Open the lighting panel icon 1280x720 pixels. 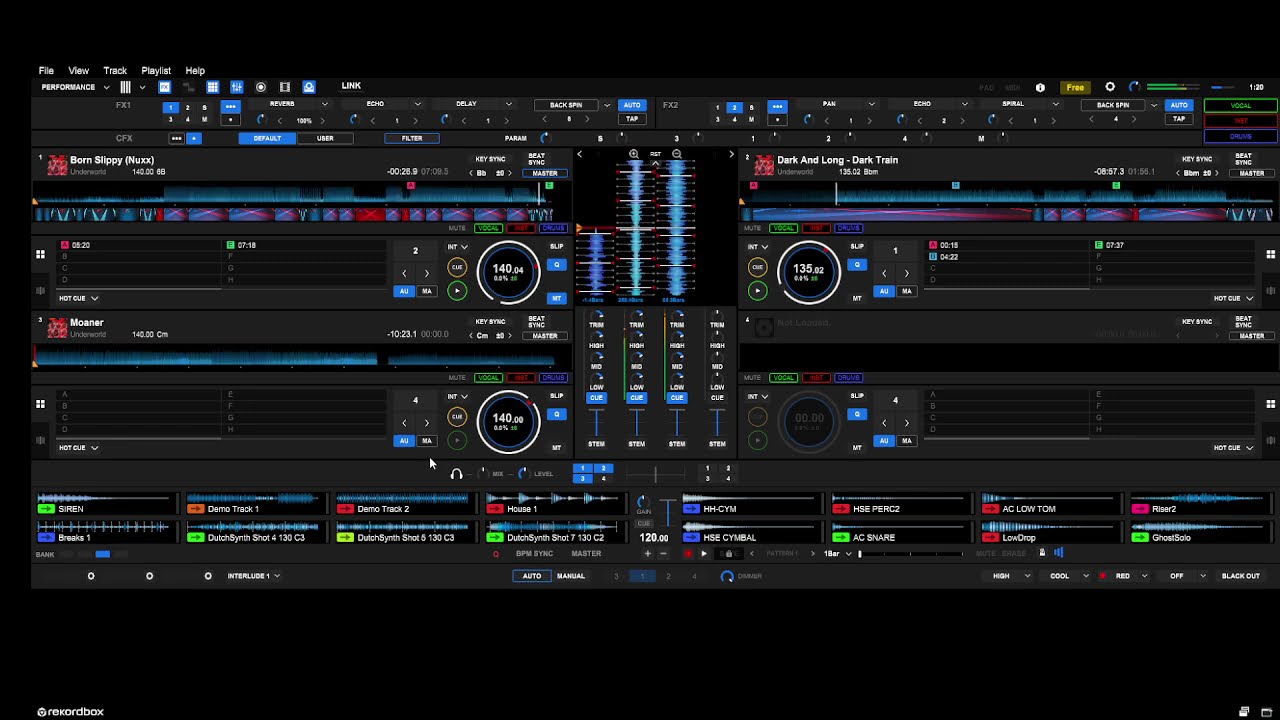click(309, 87)
